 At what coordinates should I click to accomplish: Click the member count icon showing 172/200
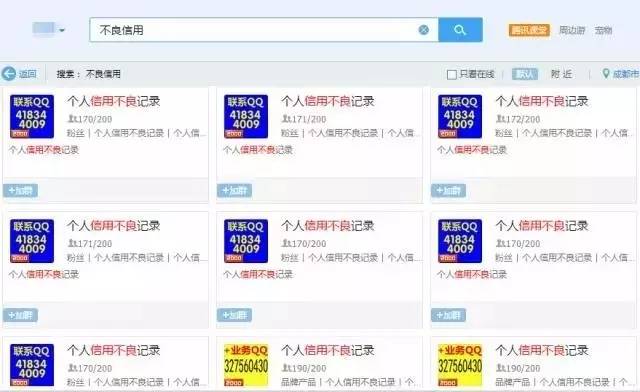pos(500,119)
